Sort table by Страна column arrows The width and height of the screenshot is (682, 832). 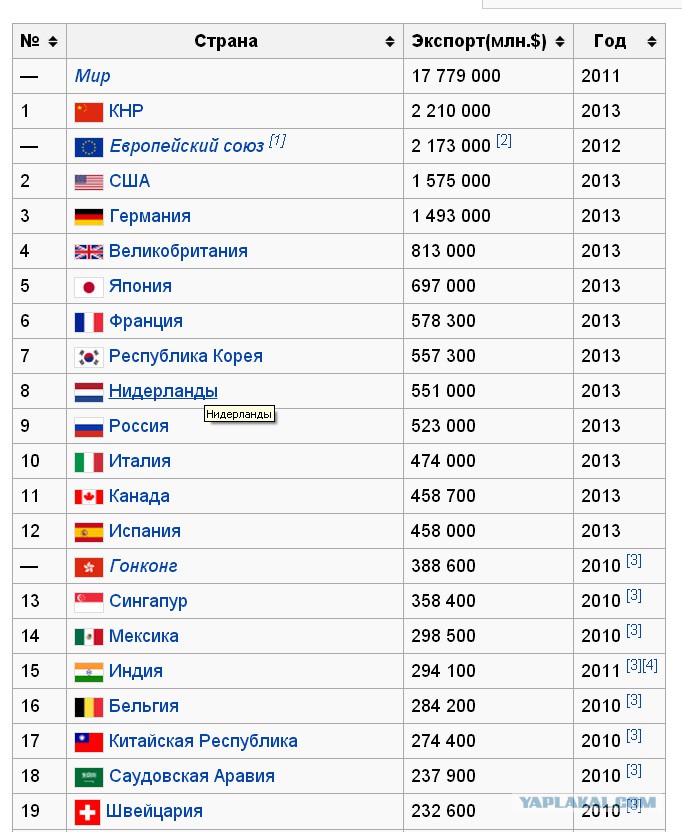point(390,41)
